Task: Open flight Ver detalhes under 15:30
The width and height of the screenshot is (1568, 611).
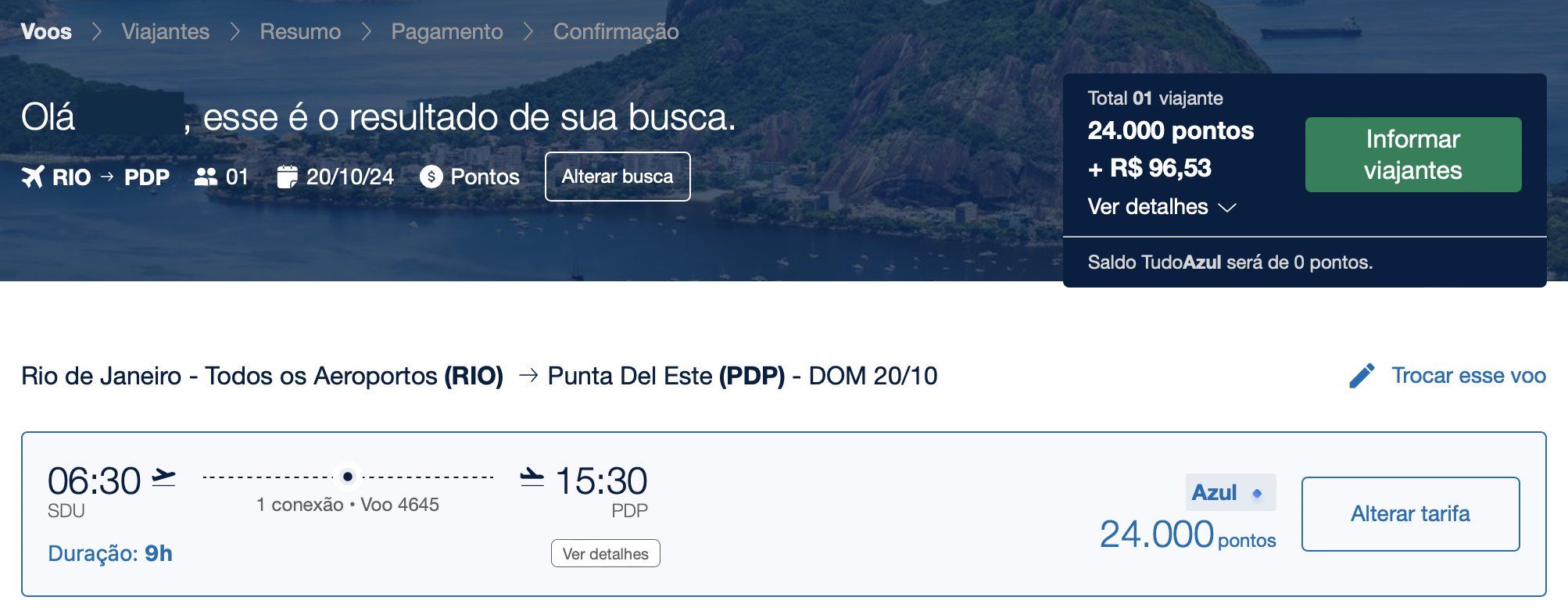Action: pyautogui.click(x=606, y=553)
